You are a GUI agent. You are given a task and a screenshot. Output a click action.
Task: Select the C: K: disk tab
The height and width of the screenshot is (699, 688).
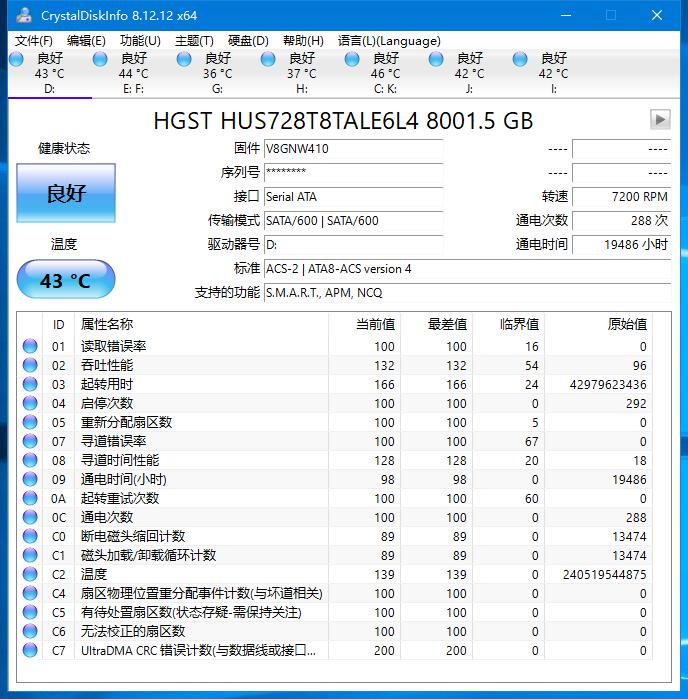pos(386,74)
